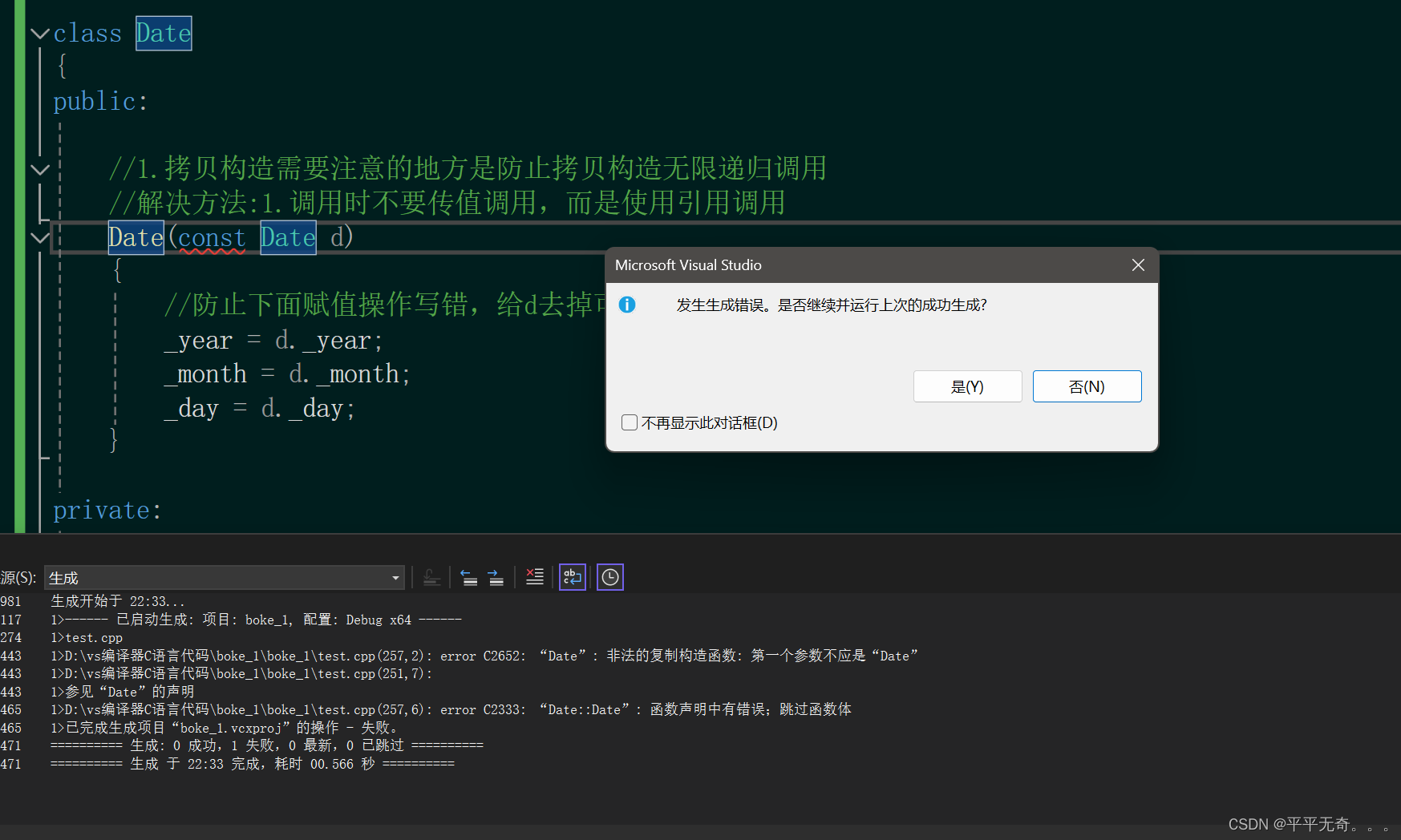
Task: Click the public: access specifier
Action: (101, 102)
